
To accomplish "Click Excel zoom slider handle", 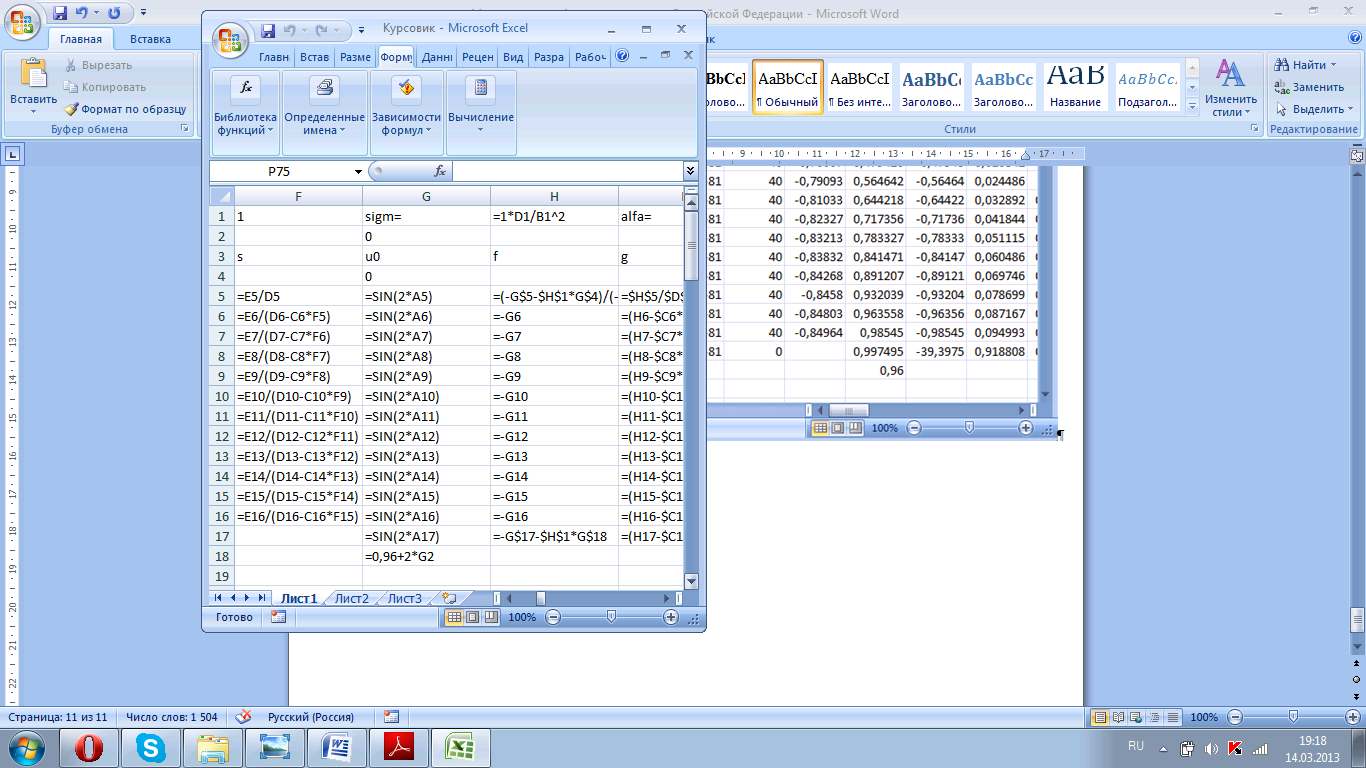I will (611, 617).
